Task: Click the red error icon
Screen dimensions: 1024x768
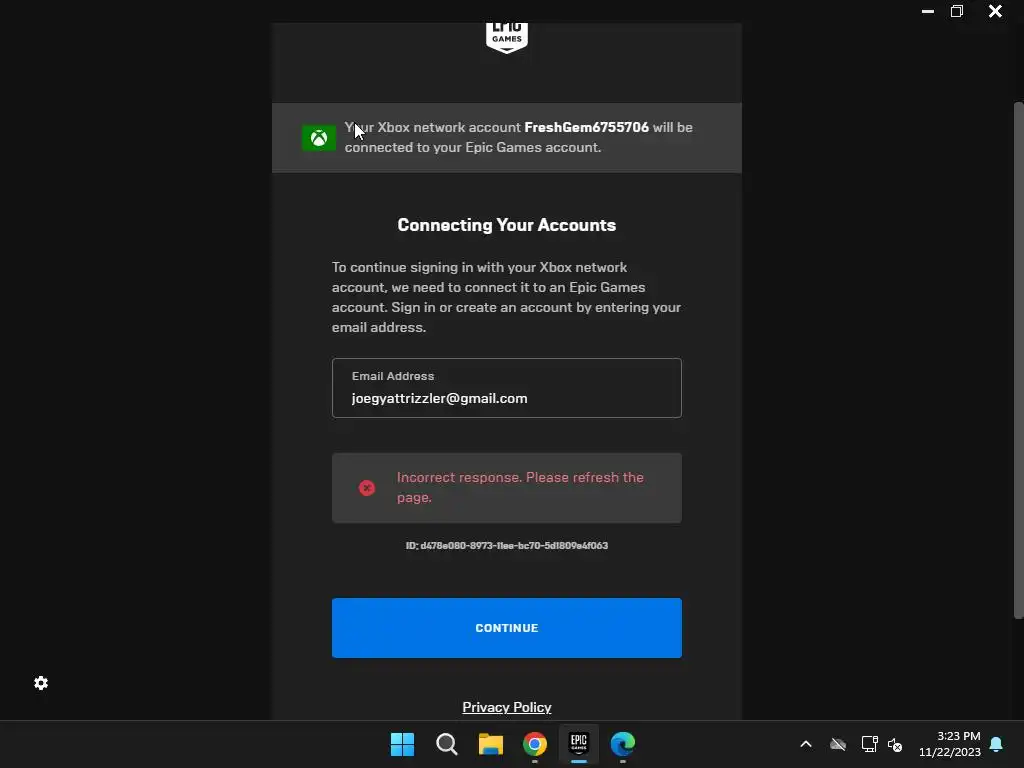Action: (367, 488)
